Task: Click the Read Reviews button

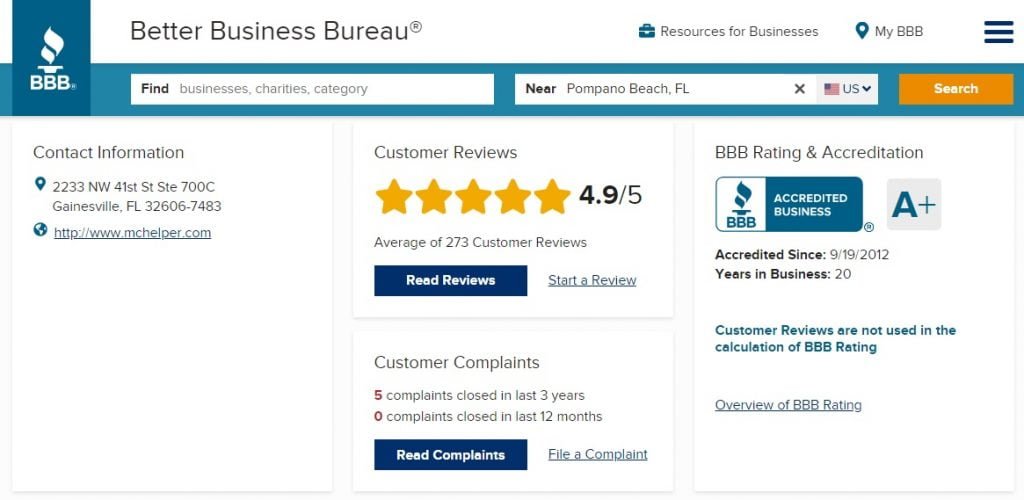Action: pos(450,281)
